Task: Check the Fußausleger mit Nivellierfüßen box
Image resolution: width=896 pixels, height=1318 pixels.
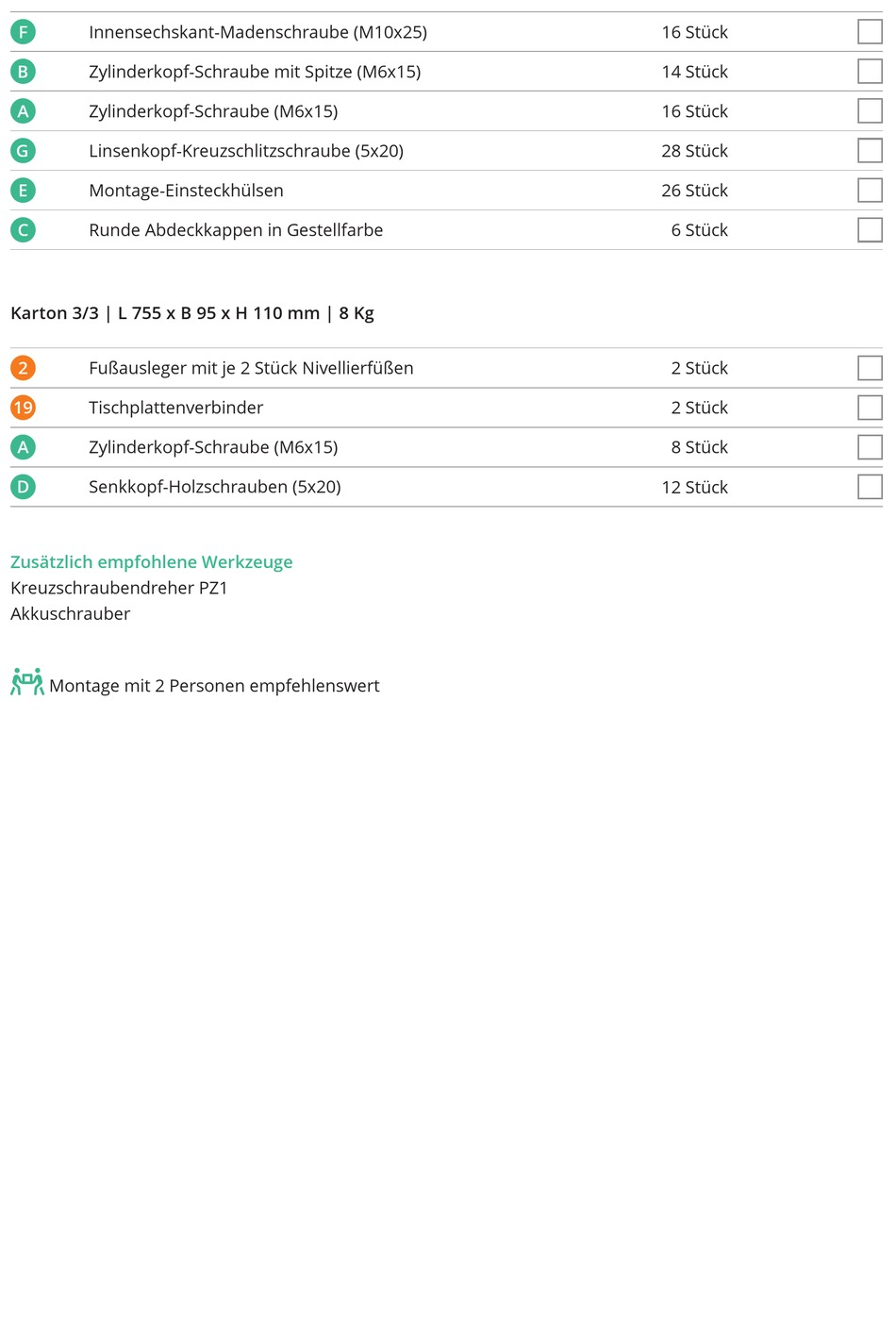Action: 870,368
